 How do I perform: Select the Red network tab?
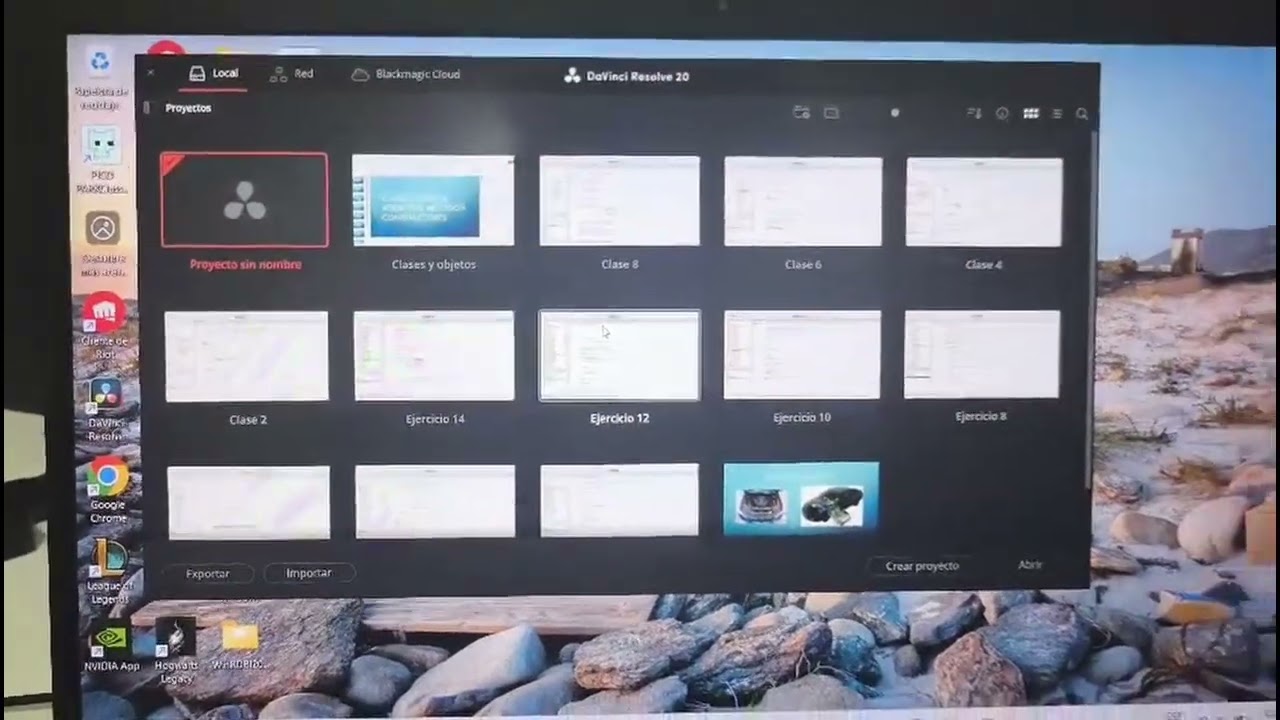point(292,74)
